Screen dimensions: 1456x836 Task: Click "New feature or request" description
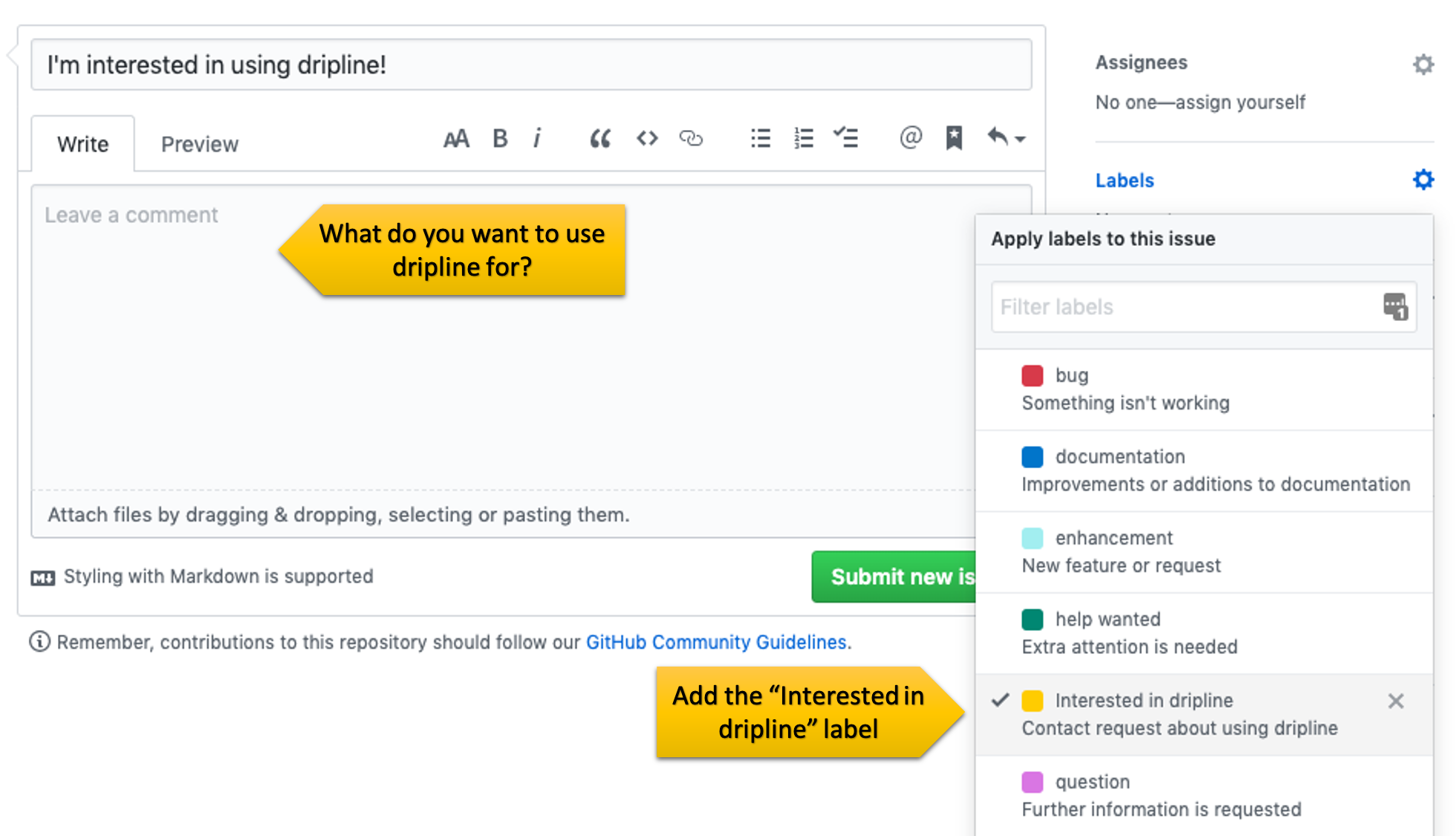pyautogui.click(x=1121, y=566)
